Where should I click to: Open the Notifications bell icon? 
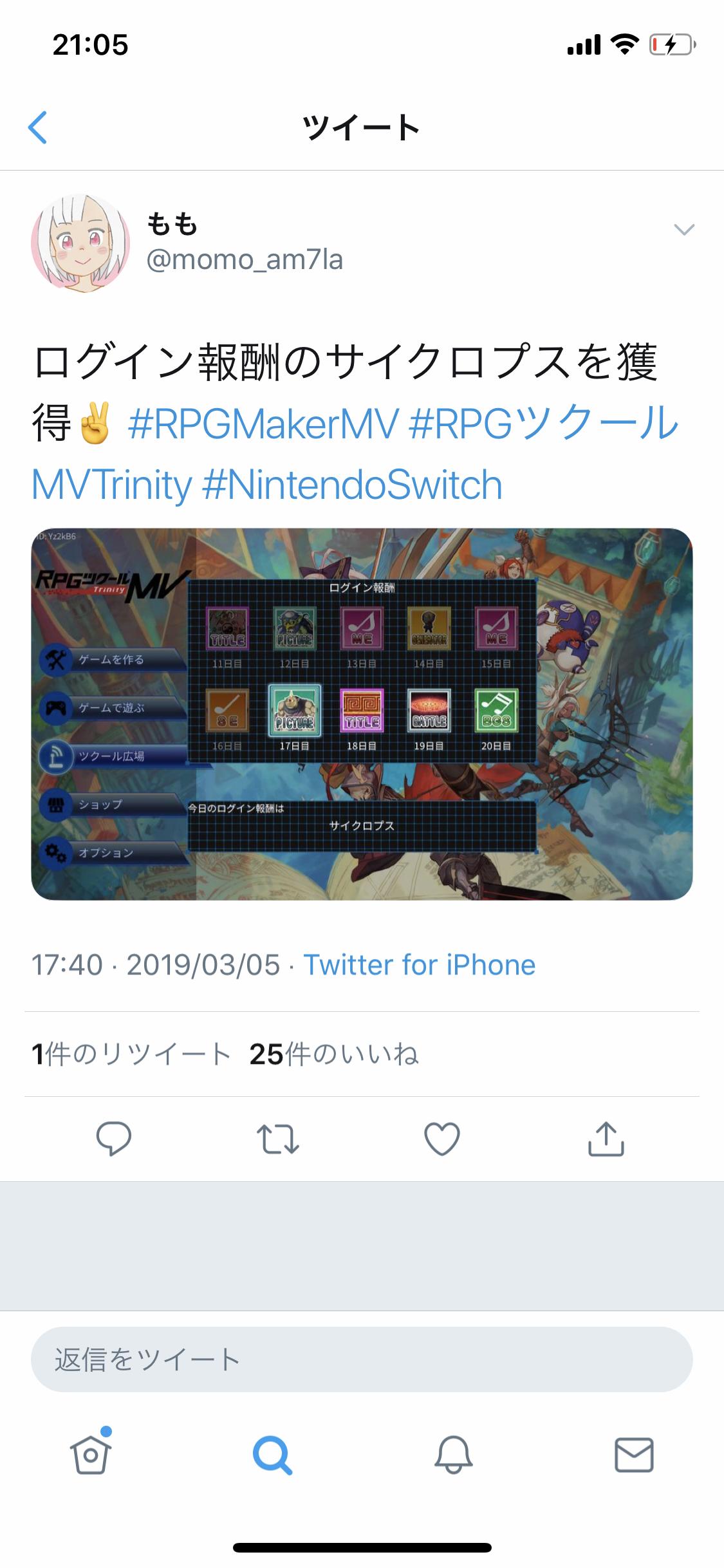(x=454, y=1455)
